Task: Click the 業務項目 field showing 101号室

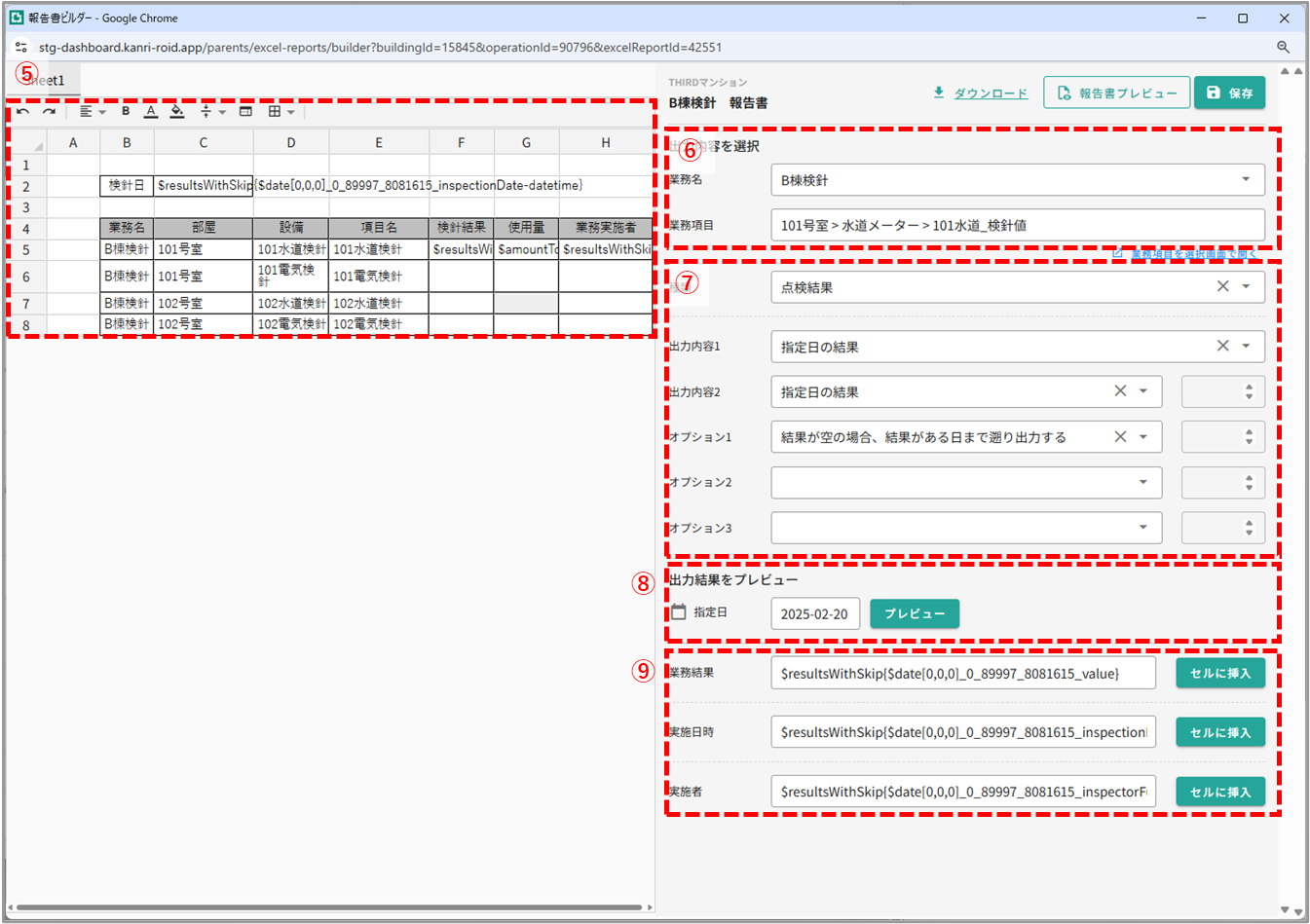Action: (x=1018, y=225)
